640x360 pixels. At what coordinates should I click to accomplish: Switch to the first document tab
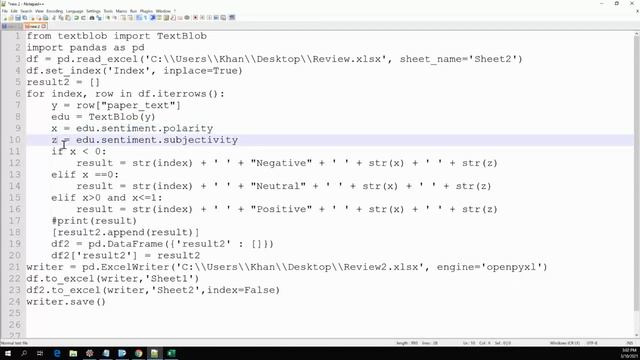11,26
